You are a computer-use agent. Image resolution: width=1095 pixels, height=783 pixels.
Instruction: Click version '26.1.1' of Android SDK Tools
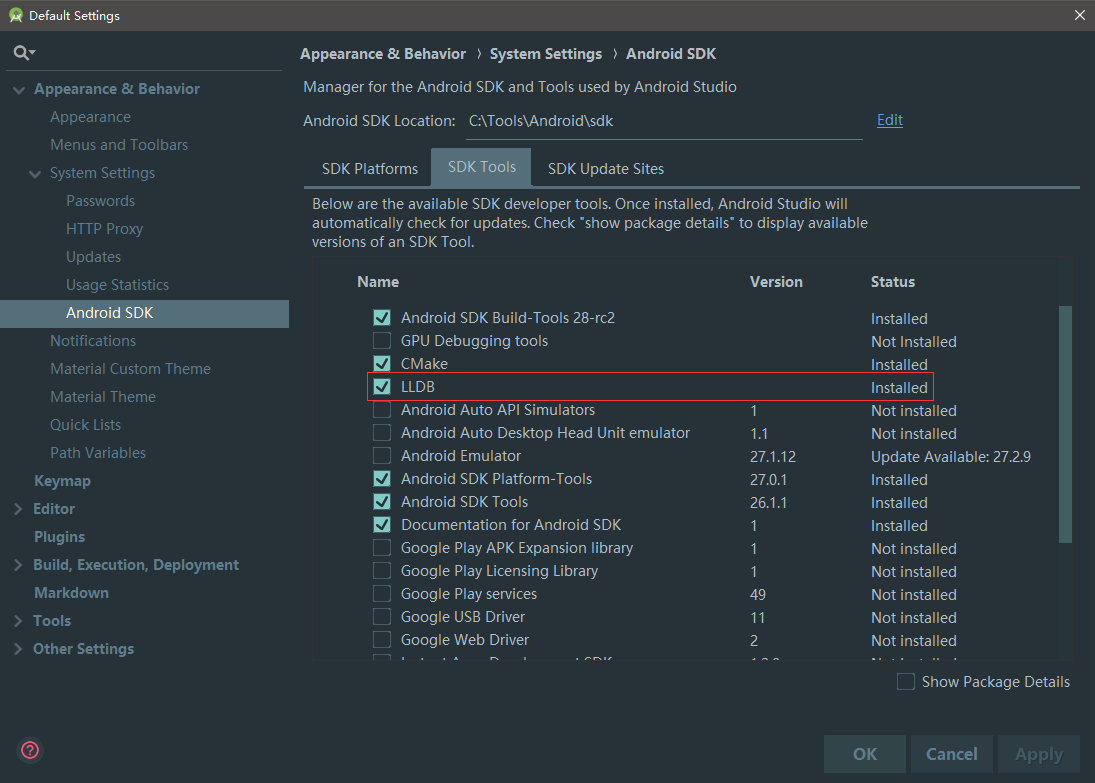(768, 503)
